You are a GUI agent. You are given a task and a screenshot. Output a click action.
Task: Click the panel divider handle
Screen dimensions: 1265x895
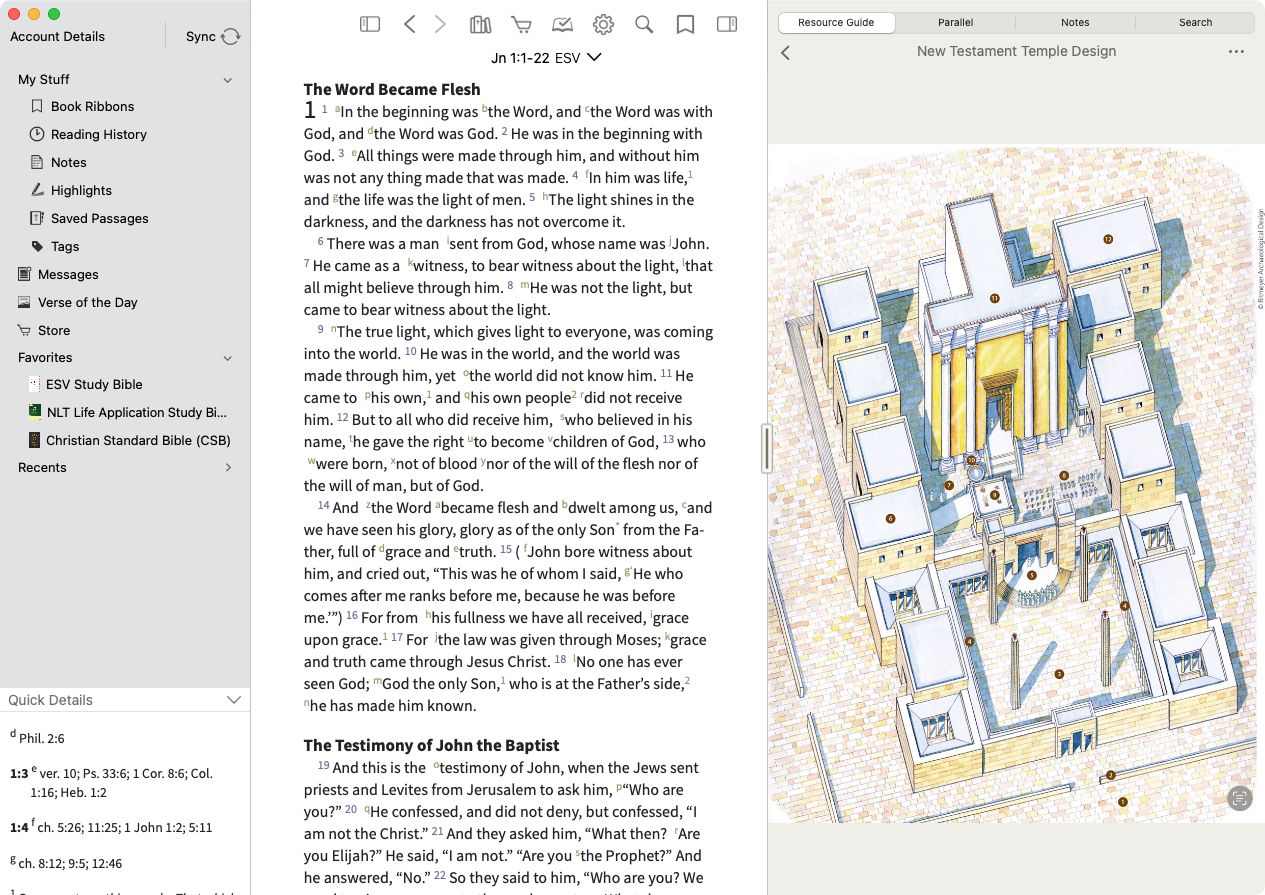coord(767,448)
